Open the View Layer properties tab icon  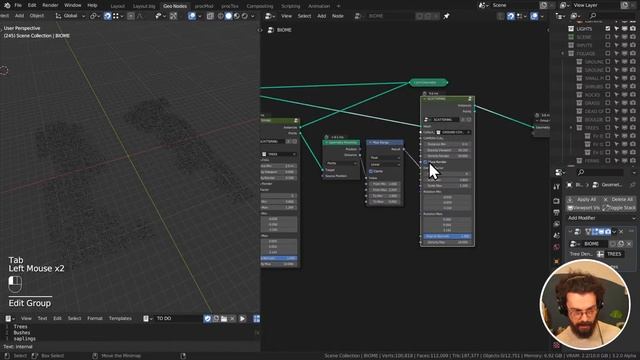click(x=557, y=224)
